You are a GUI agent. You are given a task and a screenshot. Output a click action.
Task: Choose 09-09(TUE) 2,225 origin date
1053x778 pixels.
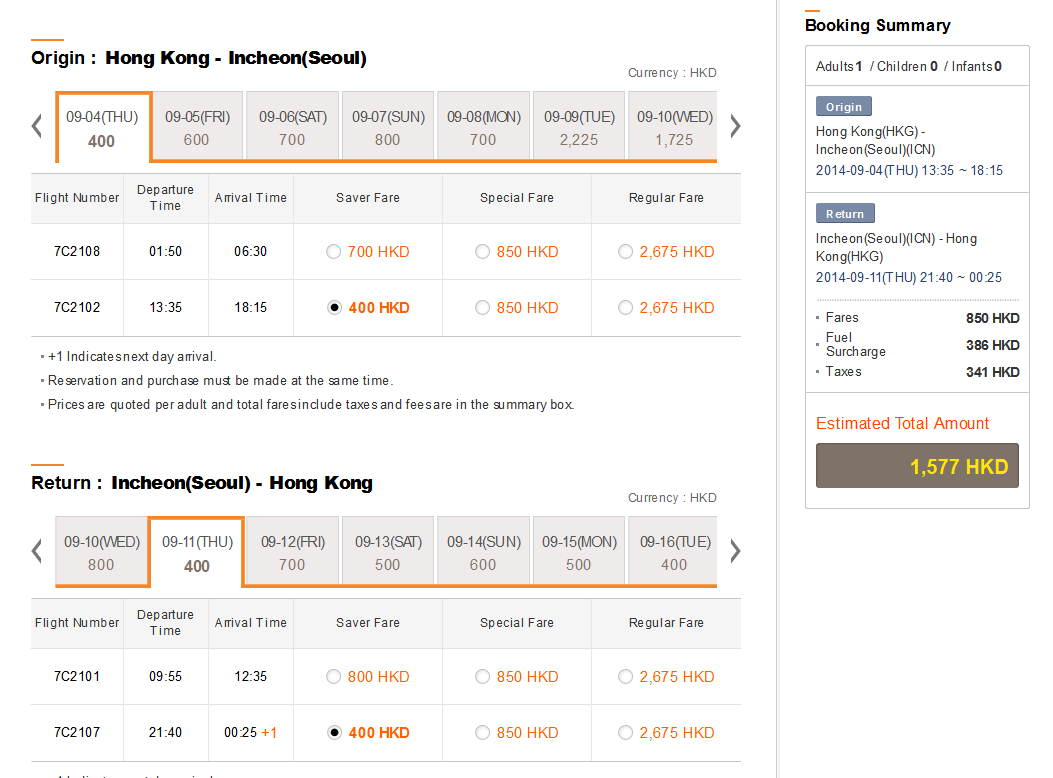(579, 127)
